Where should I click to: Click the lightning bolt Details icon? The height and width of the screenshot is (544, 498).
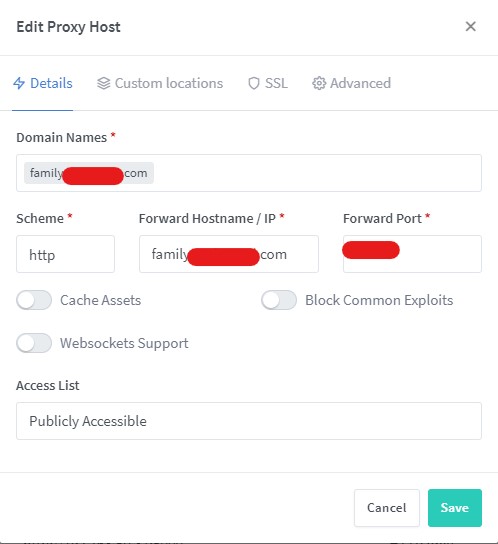tap(19, 83)
